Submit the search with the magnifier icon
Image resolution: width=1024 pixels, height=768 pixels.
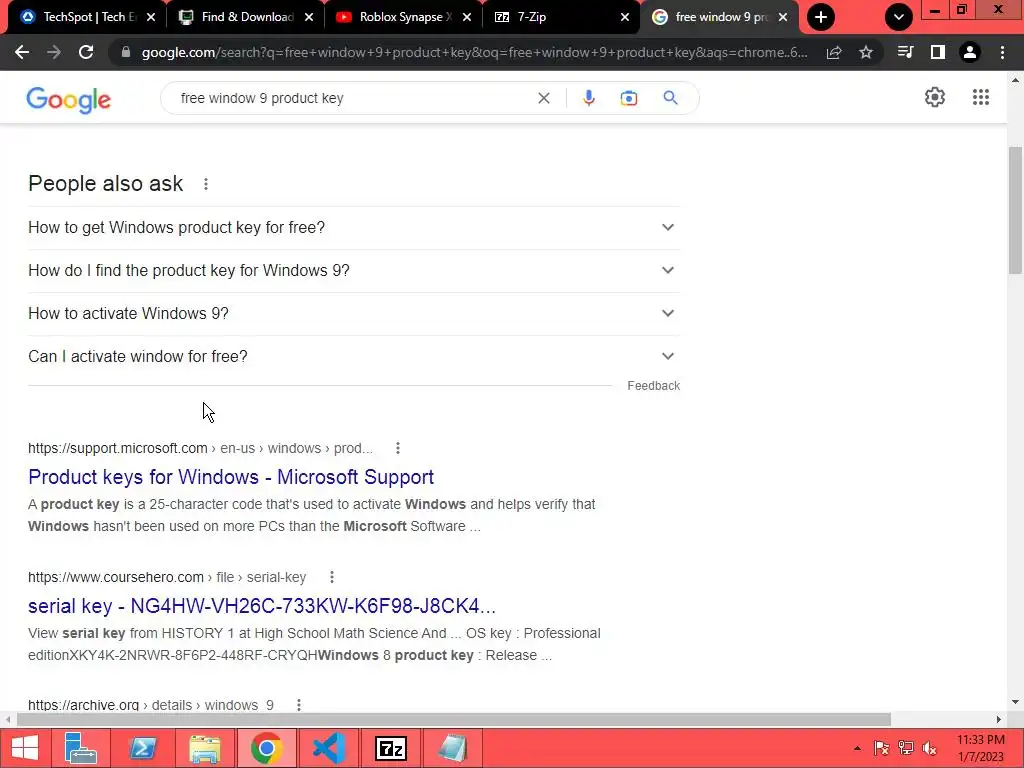tap(670, 98)
